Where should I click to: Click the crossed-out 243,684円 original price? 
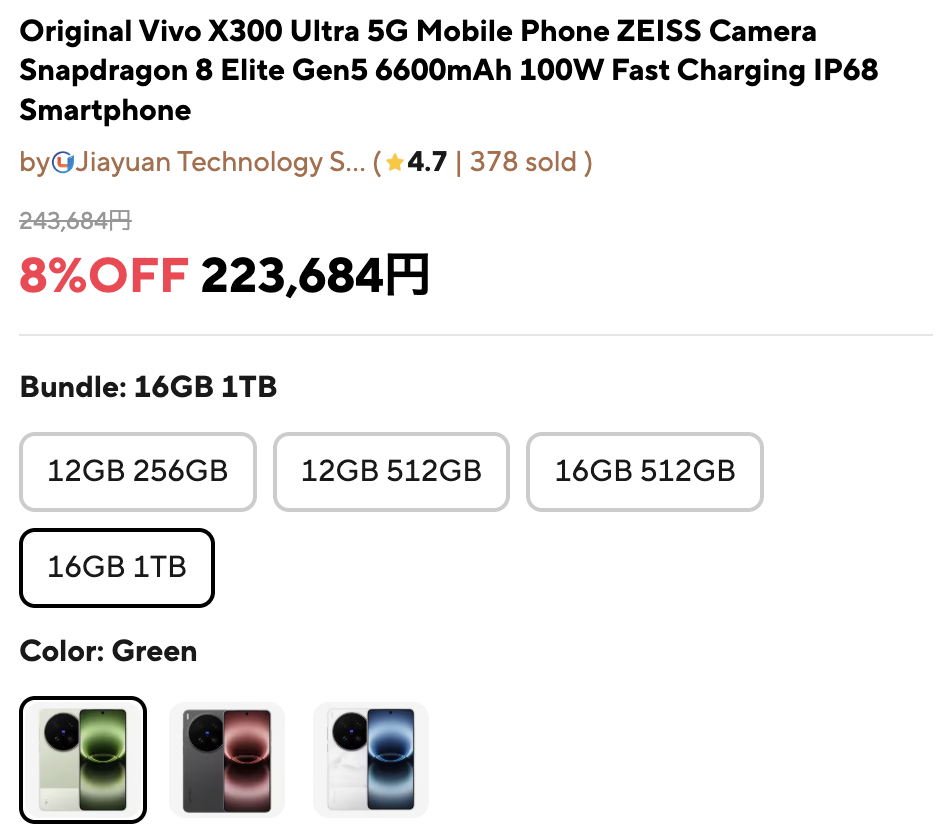tap(75, 221)
